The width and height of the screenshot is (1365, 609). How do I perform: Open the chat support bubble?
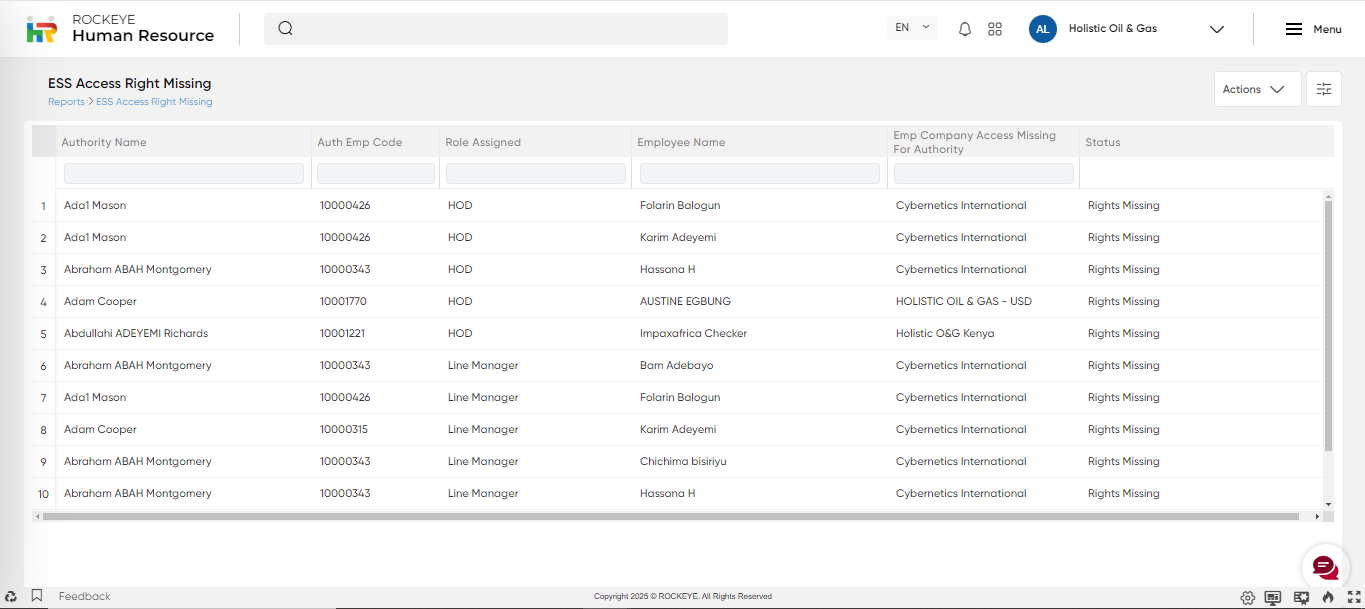(x=1326, y=568)
